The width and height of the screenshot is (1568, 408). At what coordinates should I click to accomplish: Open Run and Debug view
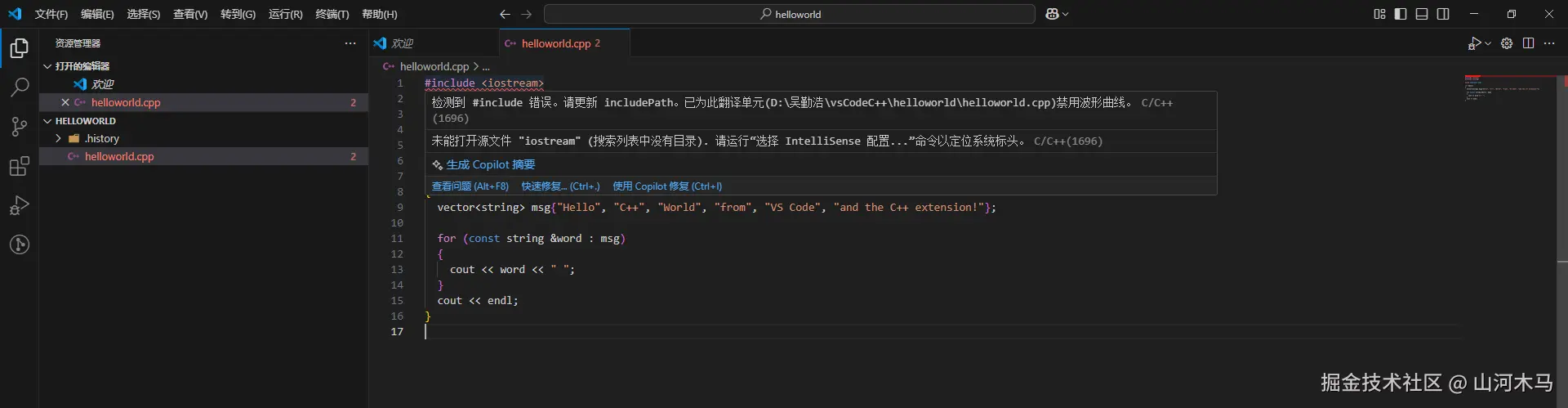(20, 205)
